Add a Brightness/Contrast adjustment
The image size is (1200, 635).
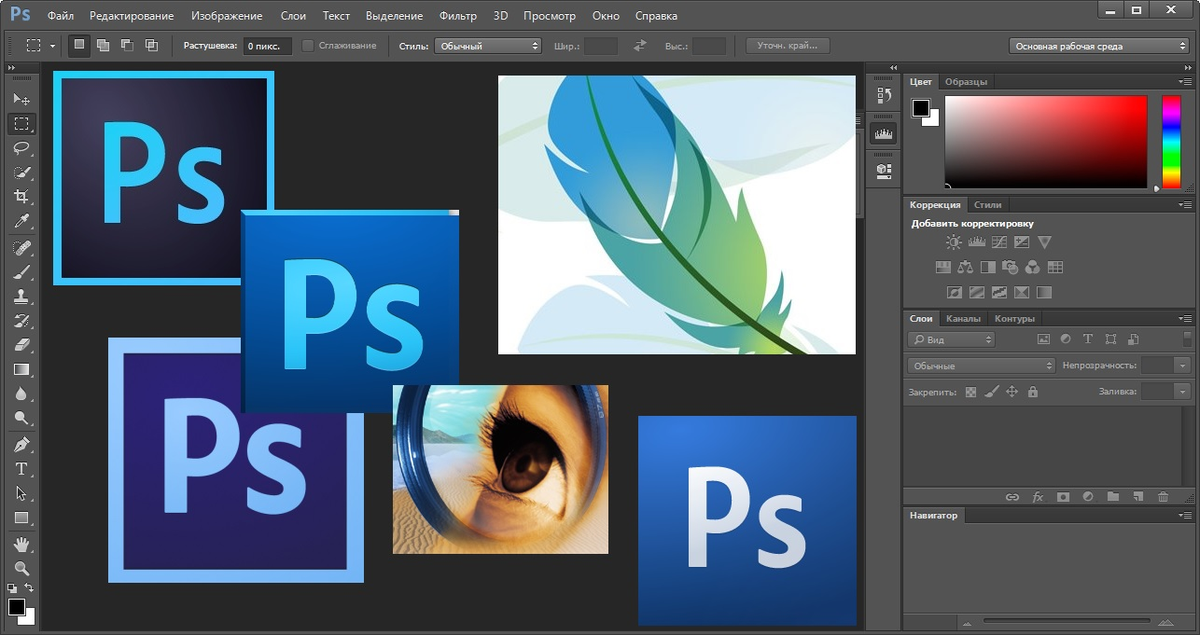pos(953,242)
